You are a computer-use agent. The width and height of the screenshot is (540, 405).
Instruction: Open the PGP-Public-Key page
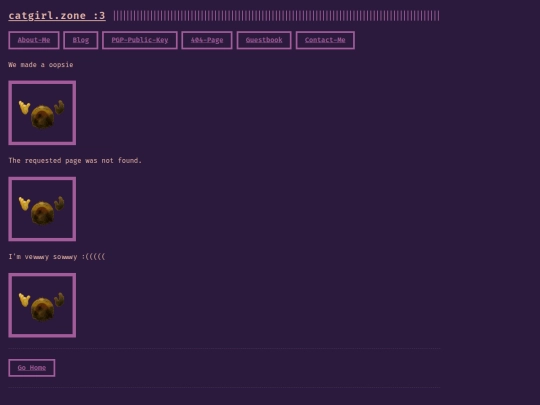point(140,40)
